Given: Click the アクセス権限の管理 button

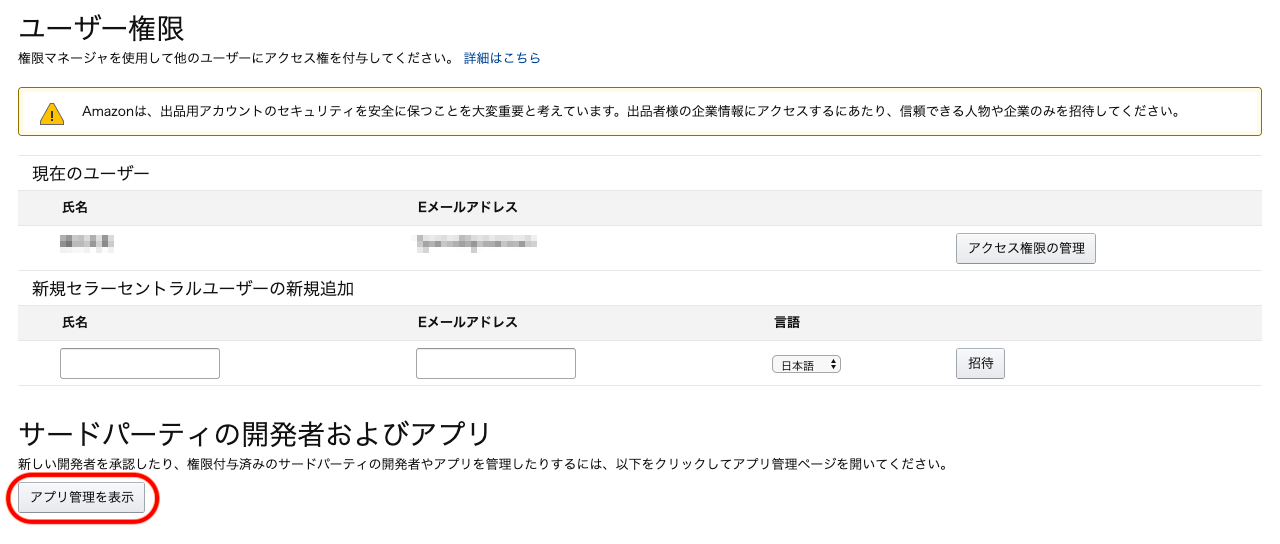Looking at the screenshot, I should click(x=1025, y=248).
